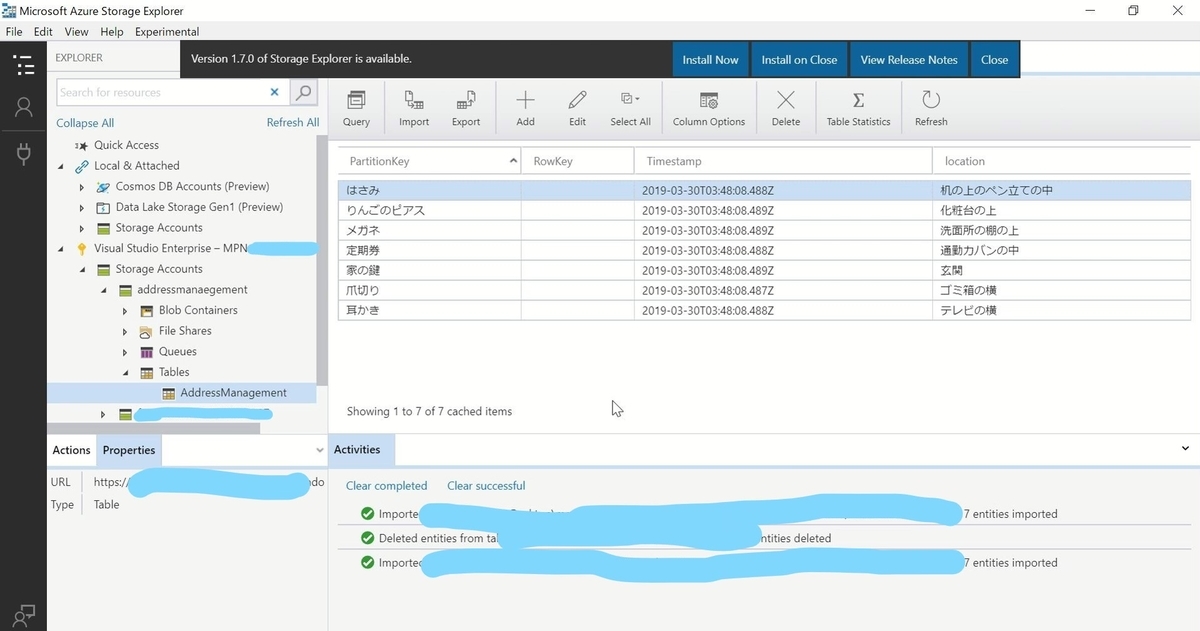The image size is (1200, 631).
Task: Open the Connect plug icon
Action: 23,153
